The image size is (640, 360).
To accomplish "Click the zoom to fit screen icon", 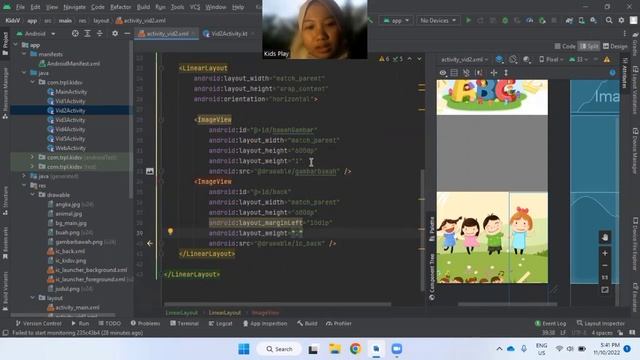I will click(x=605, y=289).
